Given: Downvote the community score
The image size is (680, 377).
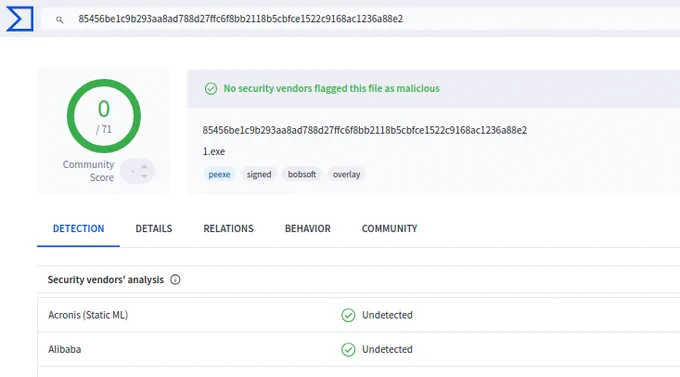Looking at the screenshot, I should tap(144, 176).
